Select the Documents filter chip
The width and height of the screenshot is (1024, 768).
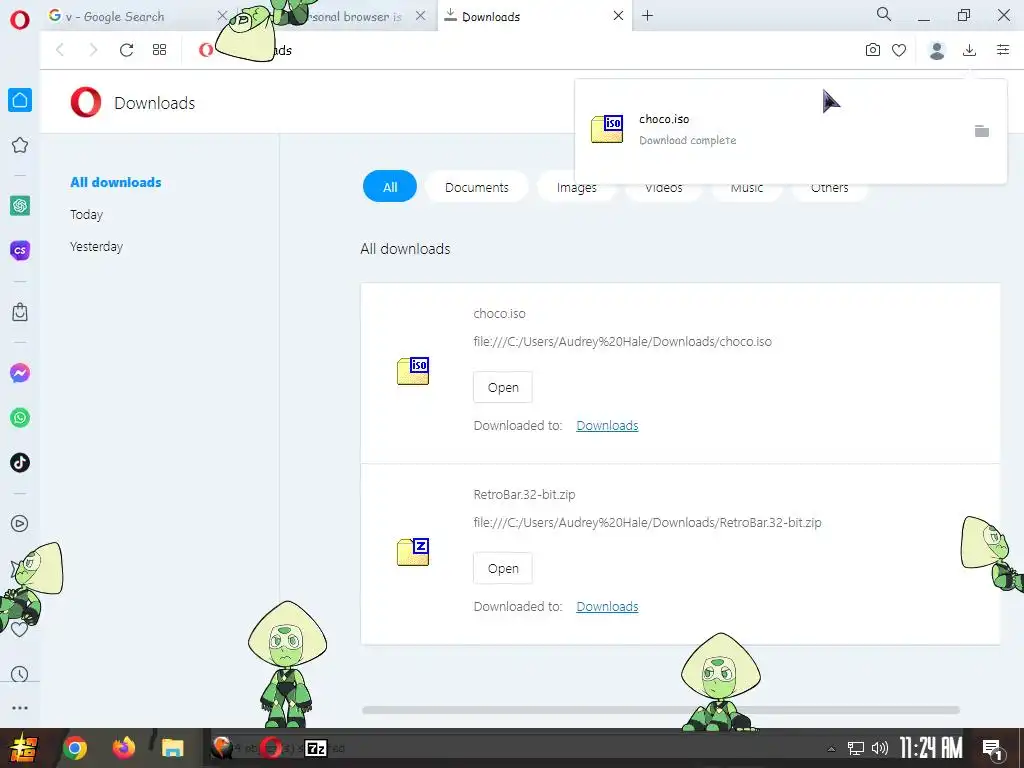(x=477, y=187)
